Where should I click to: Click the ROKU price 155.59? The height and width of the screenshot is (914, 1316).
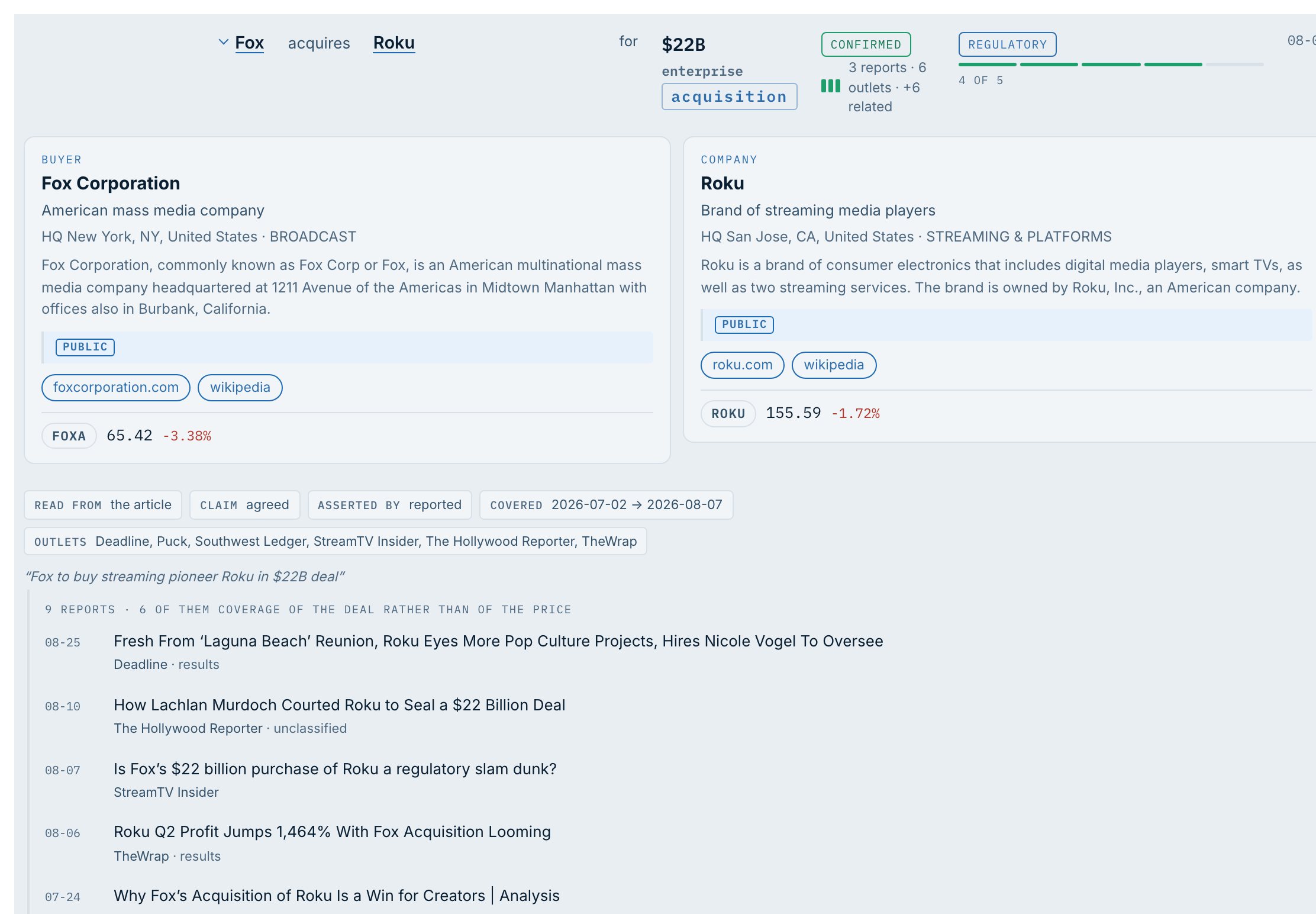point(794,413)
